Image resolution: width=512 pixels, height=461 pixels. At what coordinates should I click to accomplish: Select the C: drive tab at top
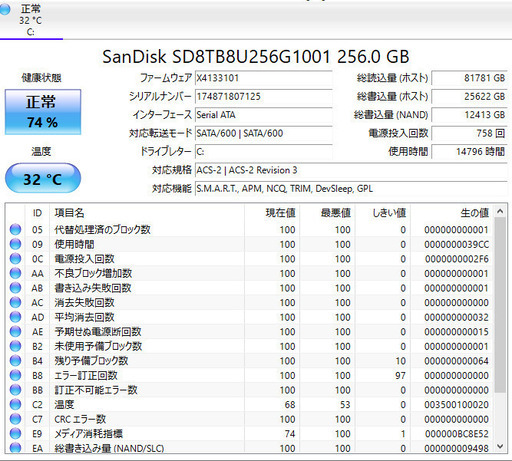coord(31,20)
